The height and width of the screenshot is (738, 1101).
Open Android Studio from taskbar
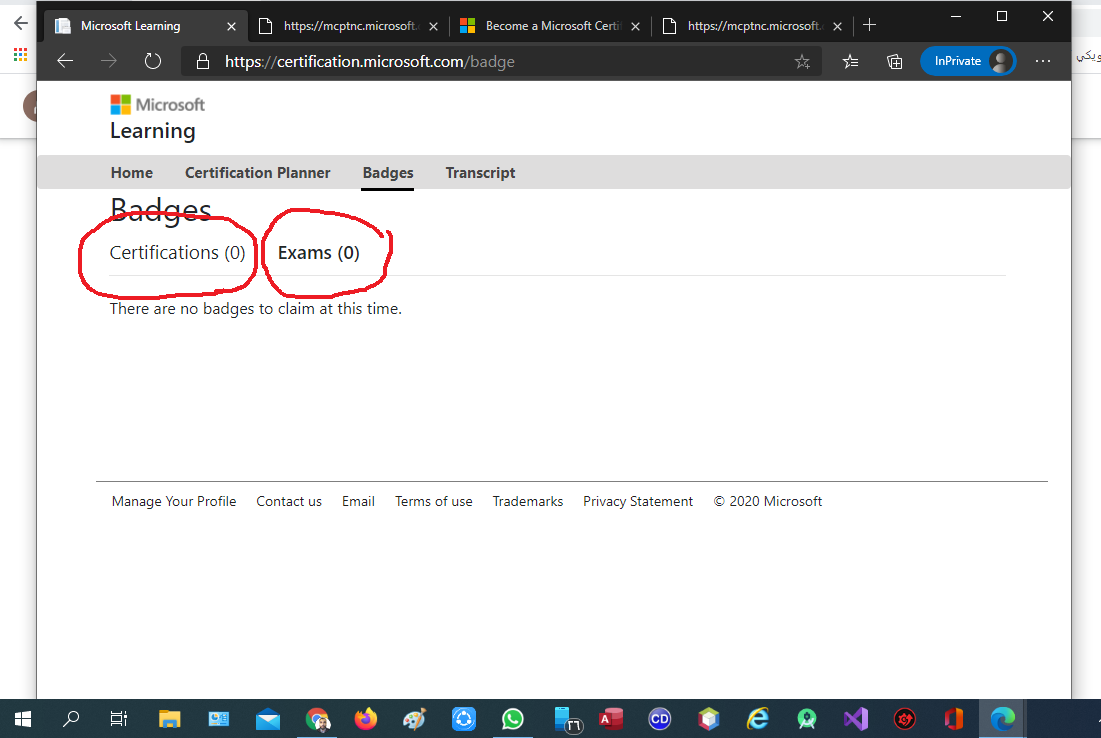807,719
